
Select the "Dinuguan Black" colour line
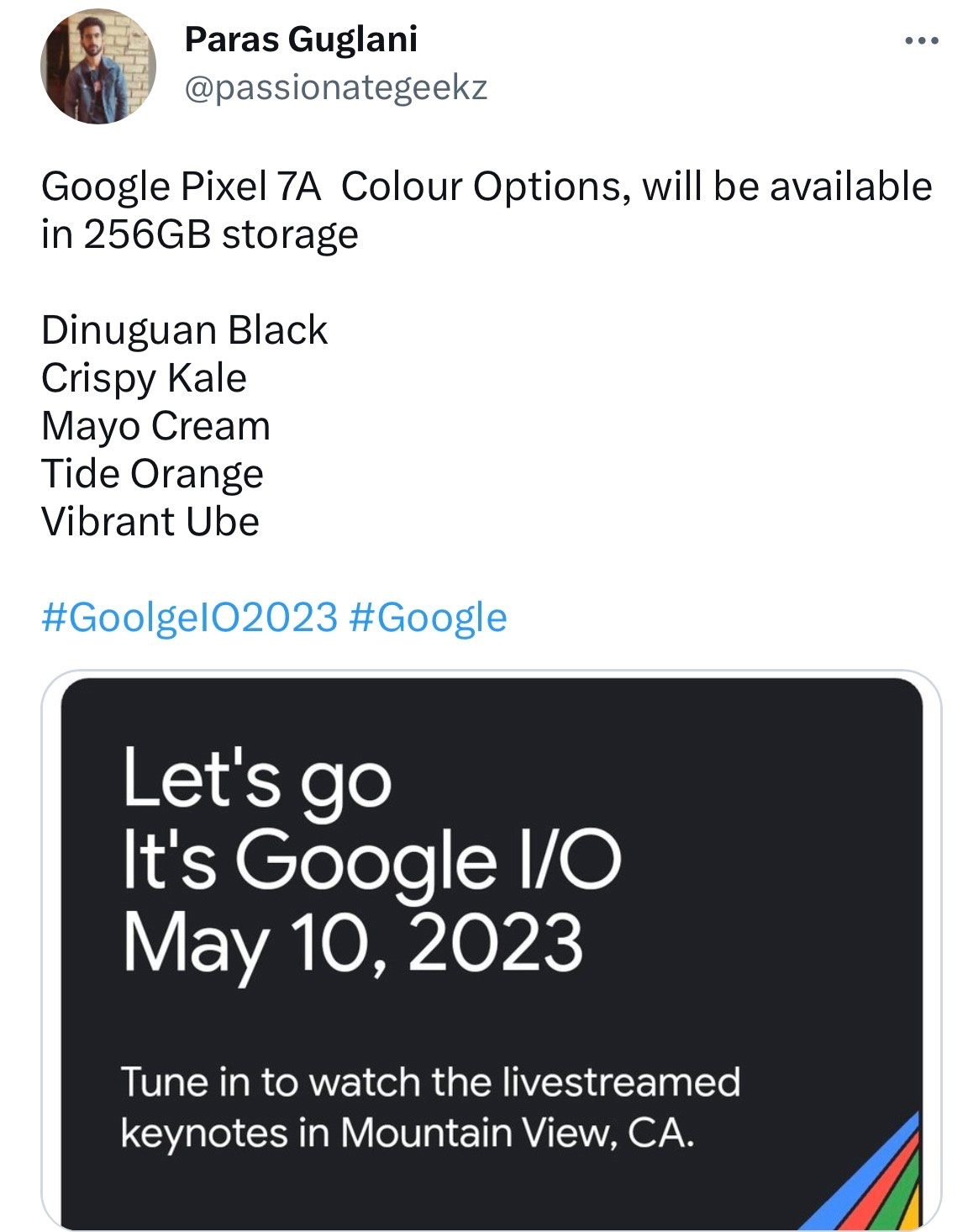tap(184, 330)
